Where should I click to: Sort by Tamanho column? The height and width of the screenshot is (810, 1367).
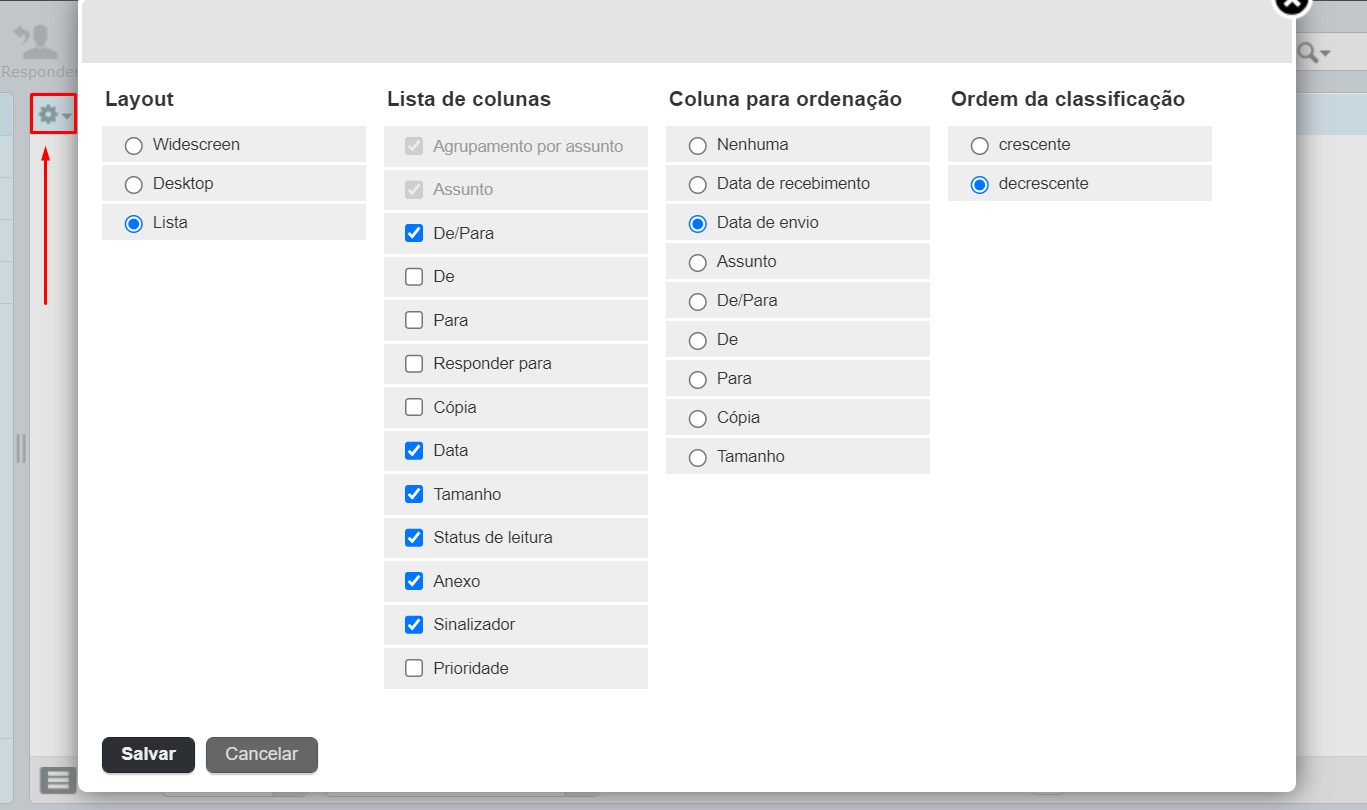click(x=698, y=457)
